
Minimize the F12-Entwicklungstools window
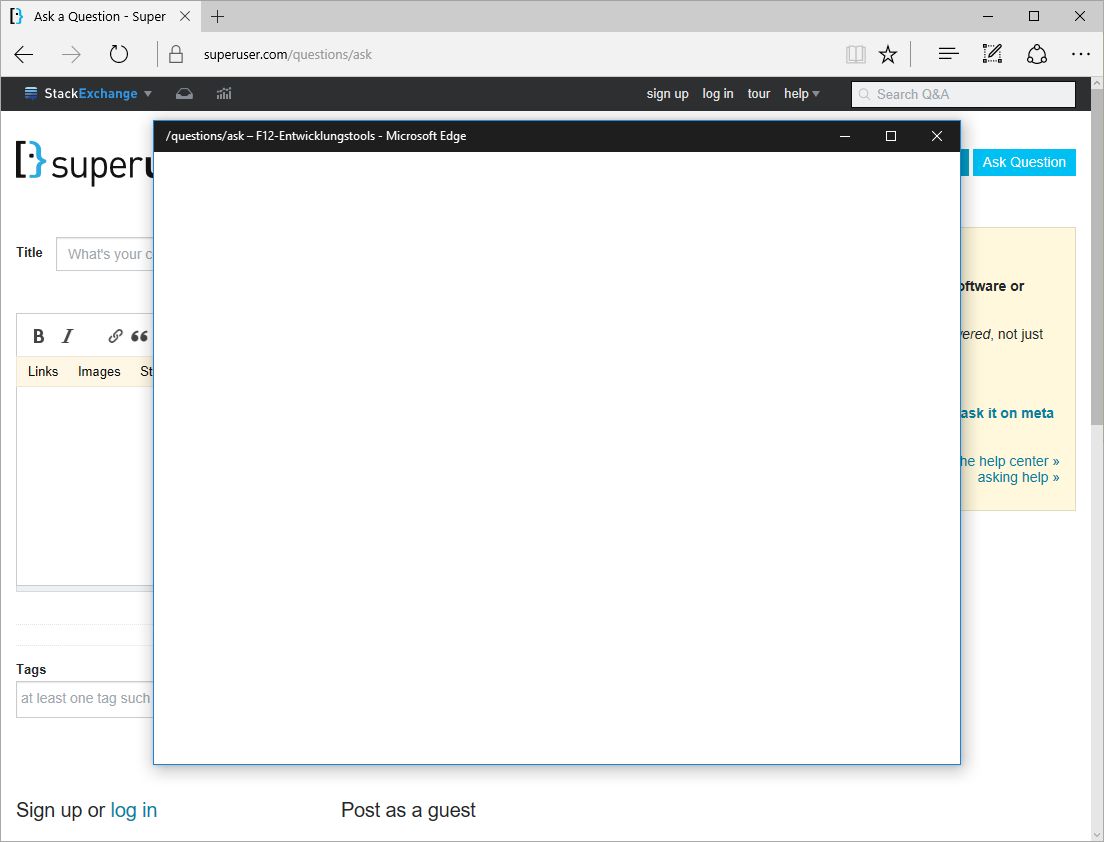[x=845, y=136]
